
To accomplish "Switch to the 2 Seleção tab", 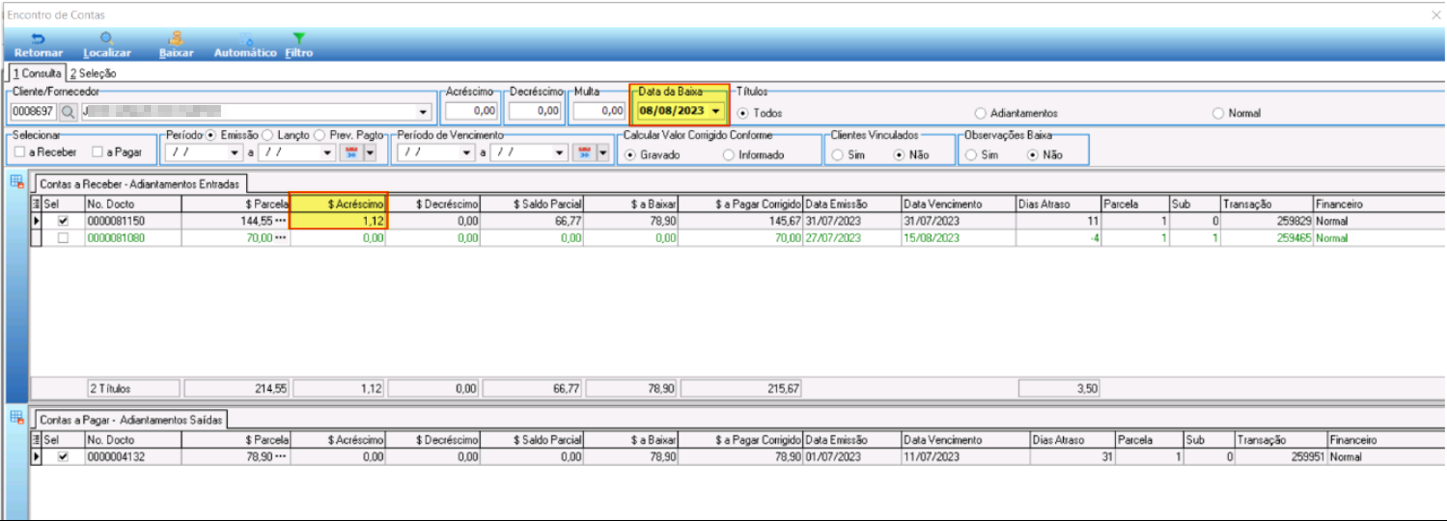I will pyautogui.click(x=93, y=73).
